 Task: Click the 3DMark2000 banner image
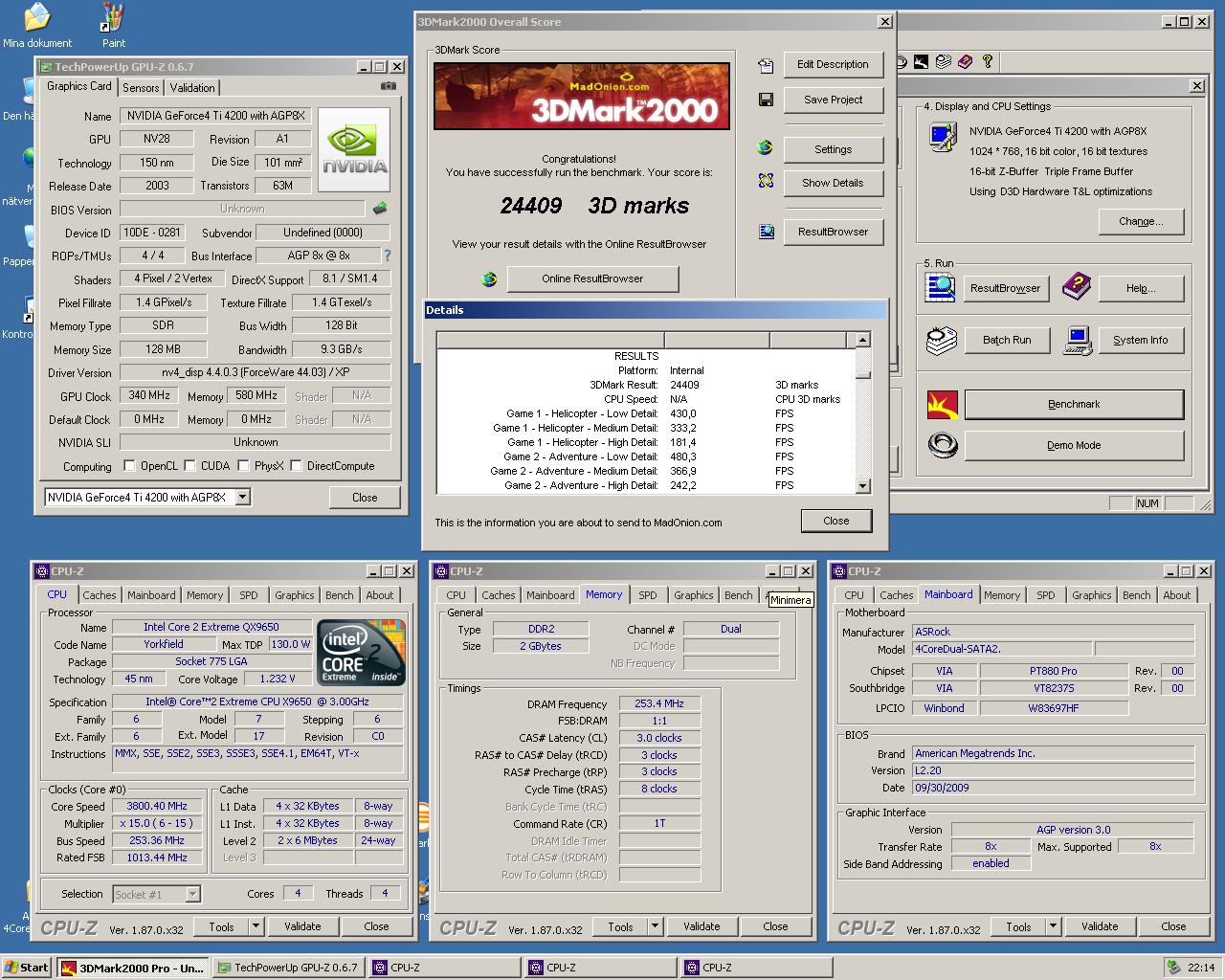(x=582, y=96)
